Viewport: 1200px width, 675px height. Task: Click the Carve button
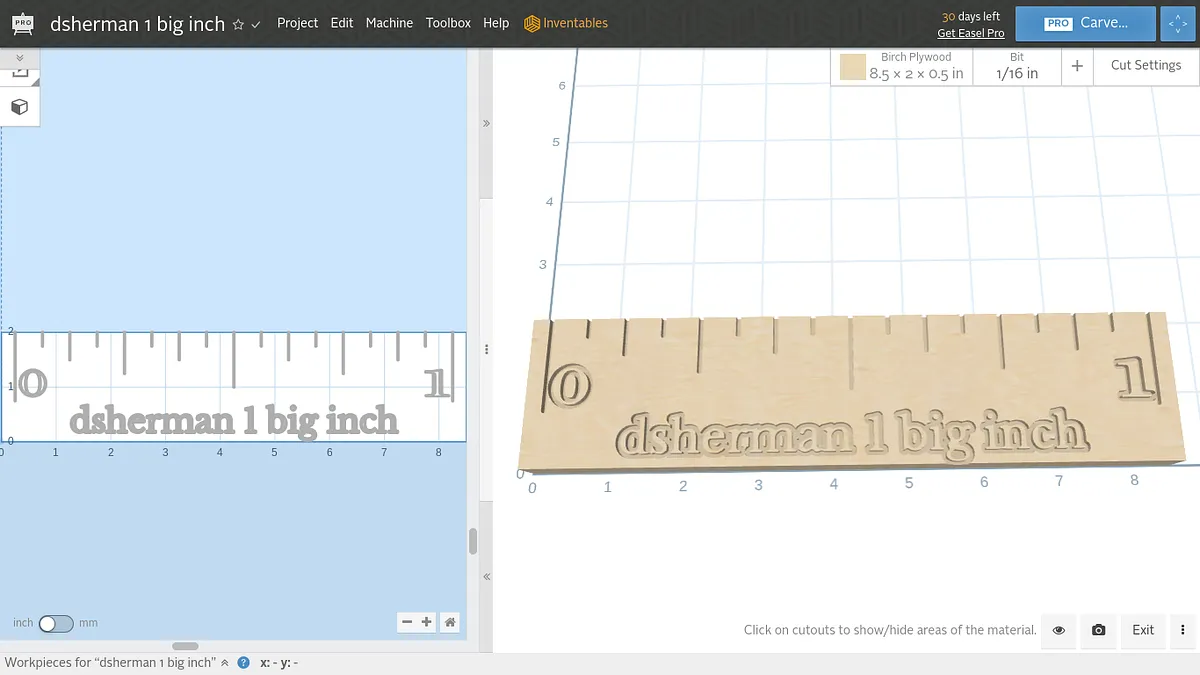click(1086, 23)
